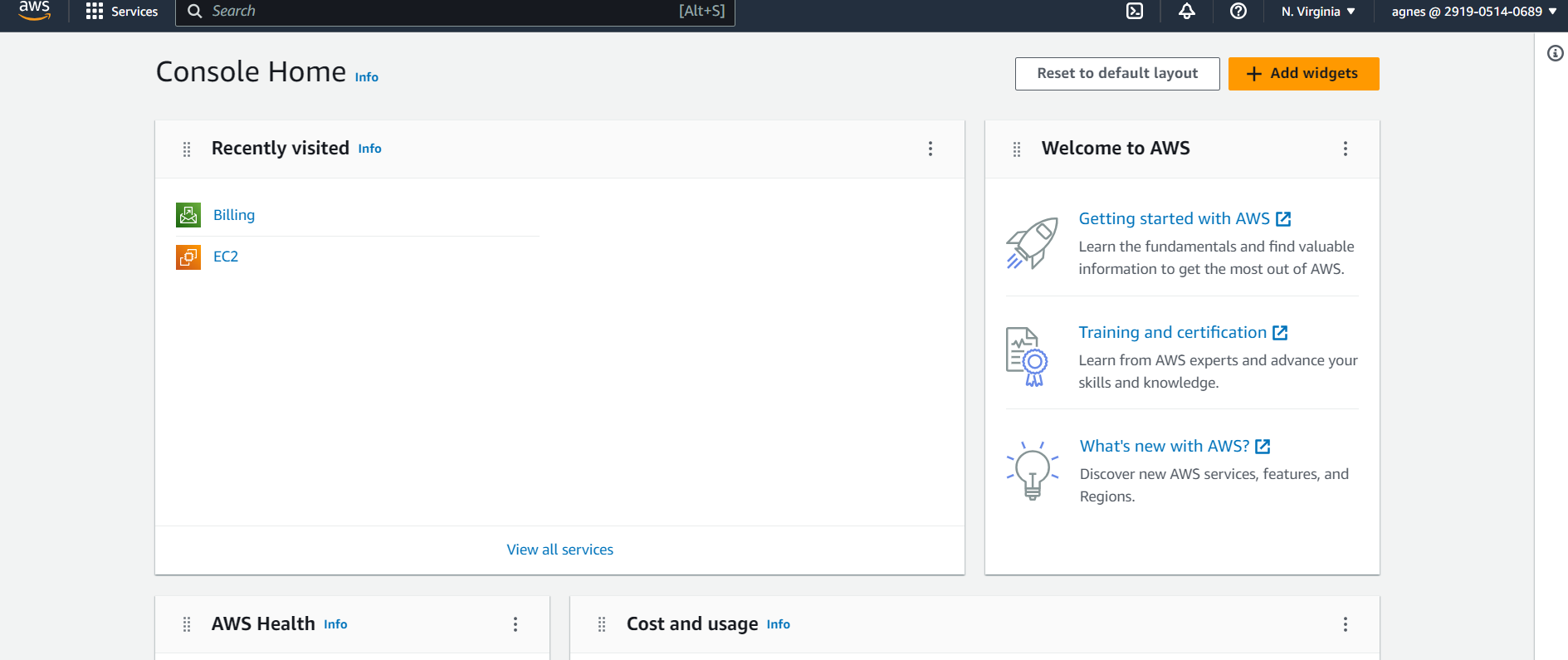Open the help question mark icon
This screenshot has width=1568, height=660.
(1238, 11)
